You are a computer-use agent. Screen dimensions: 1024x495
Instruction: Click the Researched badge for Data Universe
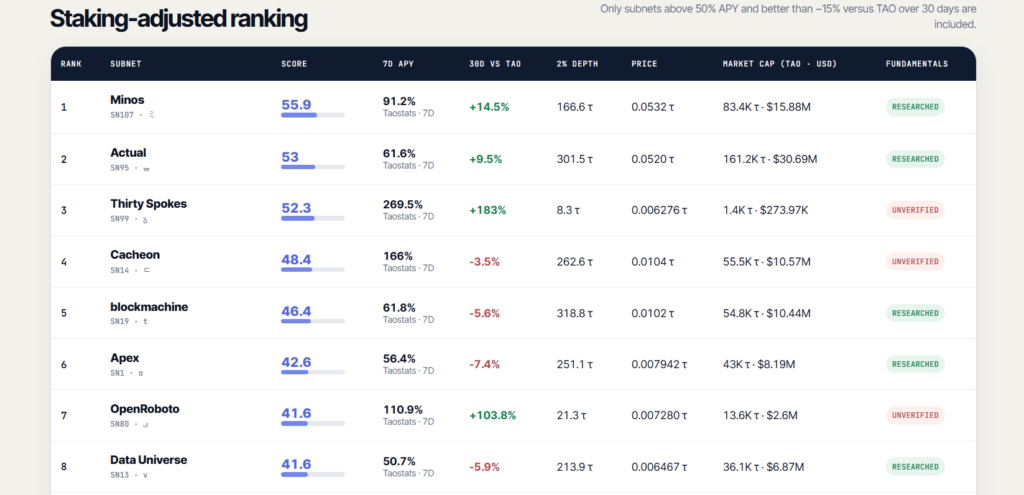[x=915, y=466]
